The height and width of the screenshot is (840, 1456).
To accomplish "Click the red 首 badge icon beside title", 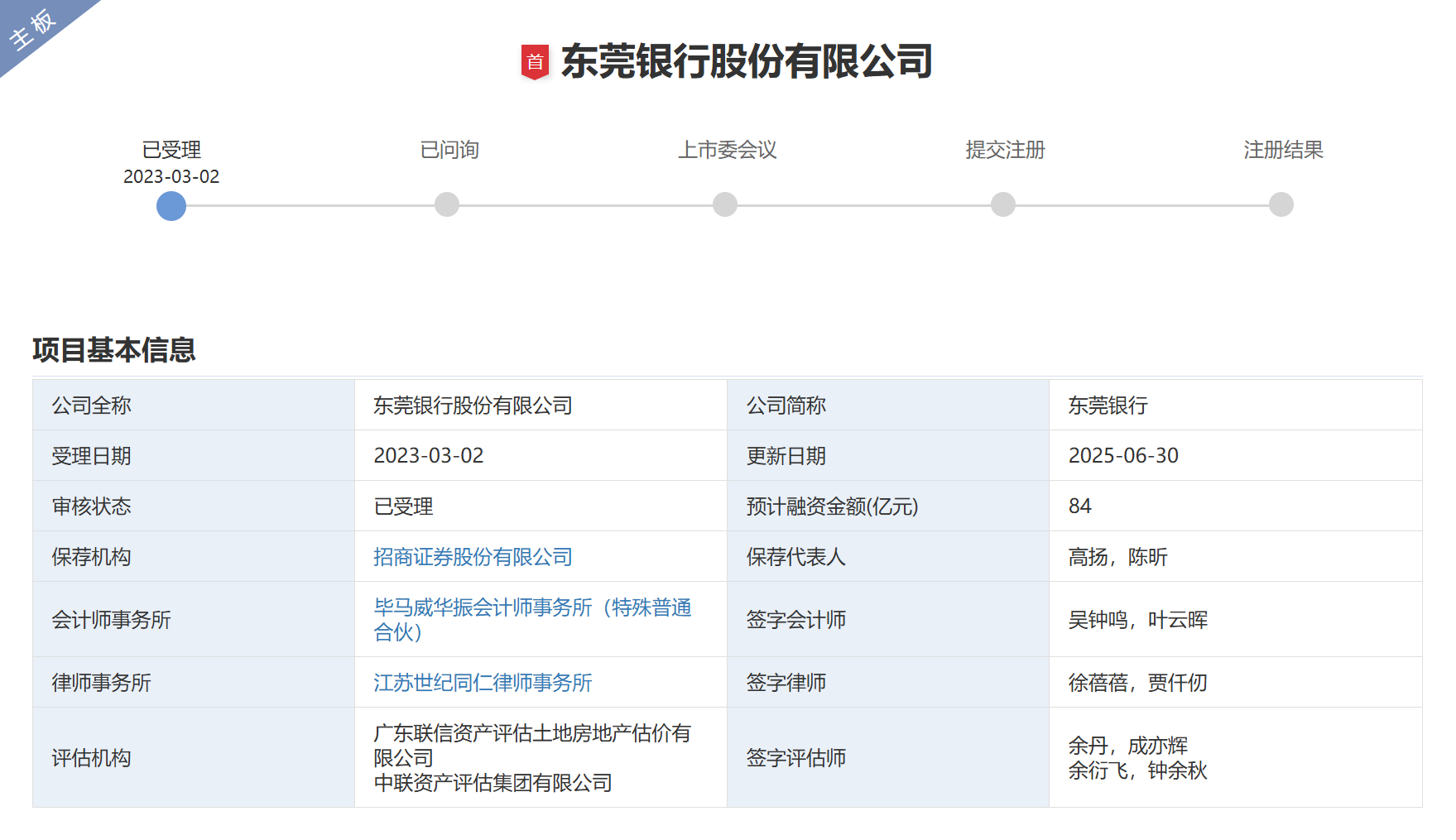I will click(x=535, y=62).
